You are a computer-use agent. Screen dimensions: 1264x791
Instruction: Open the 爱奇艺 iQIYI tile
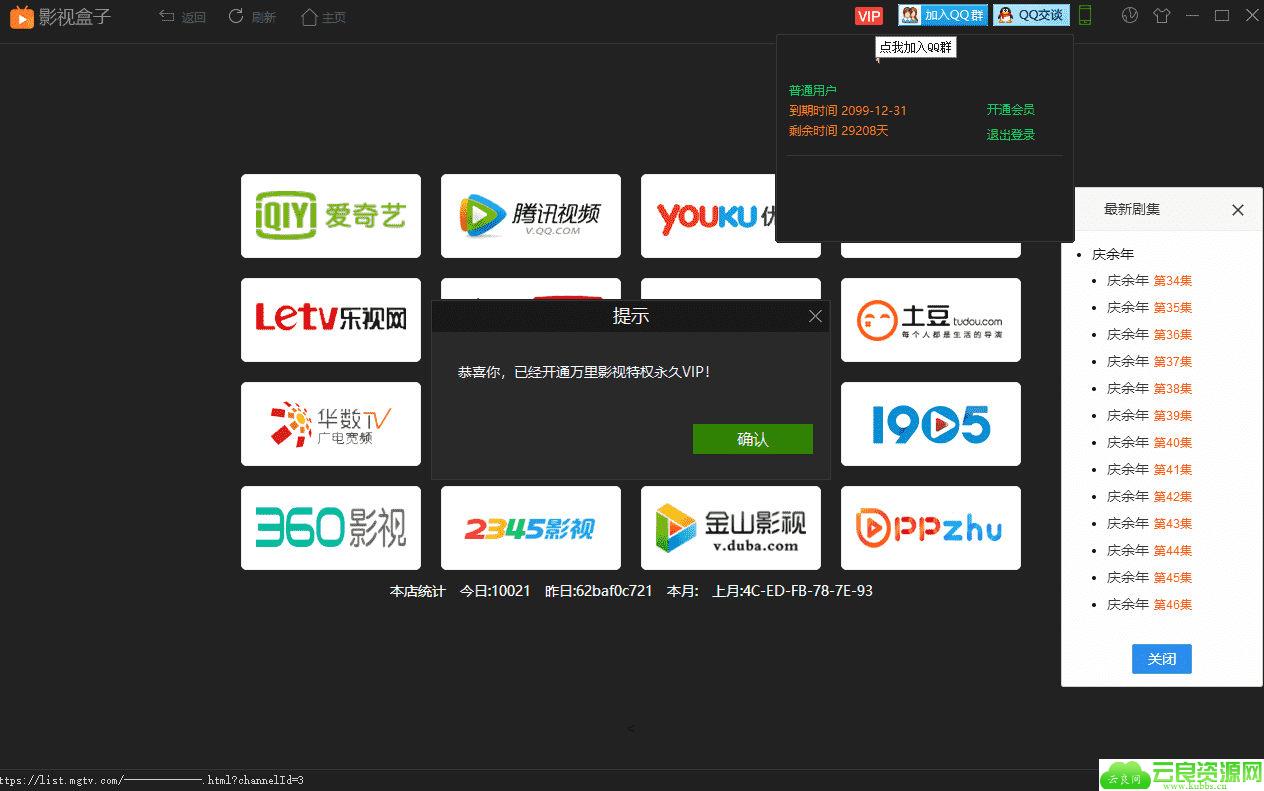point(331,216)
